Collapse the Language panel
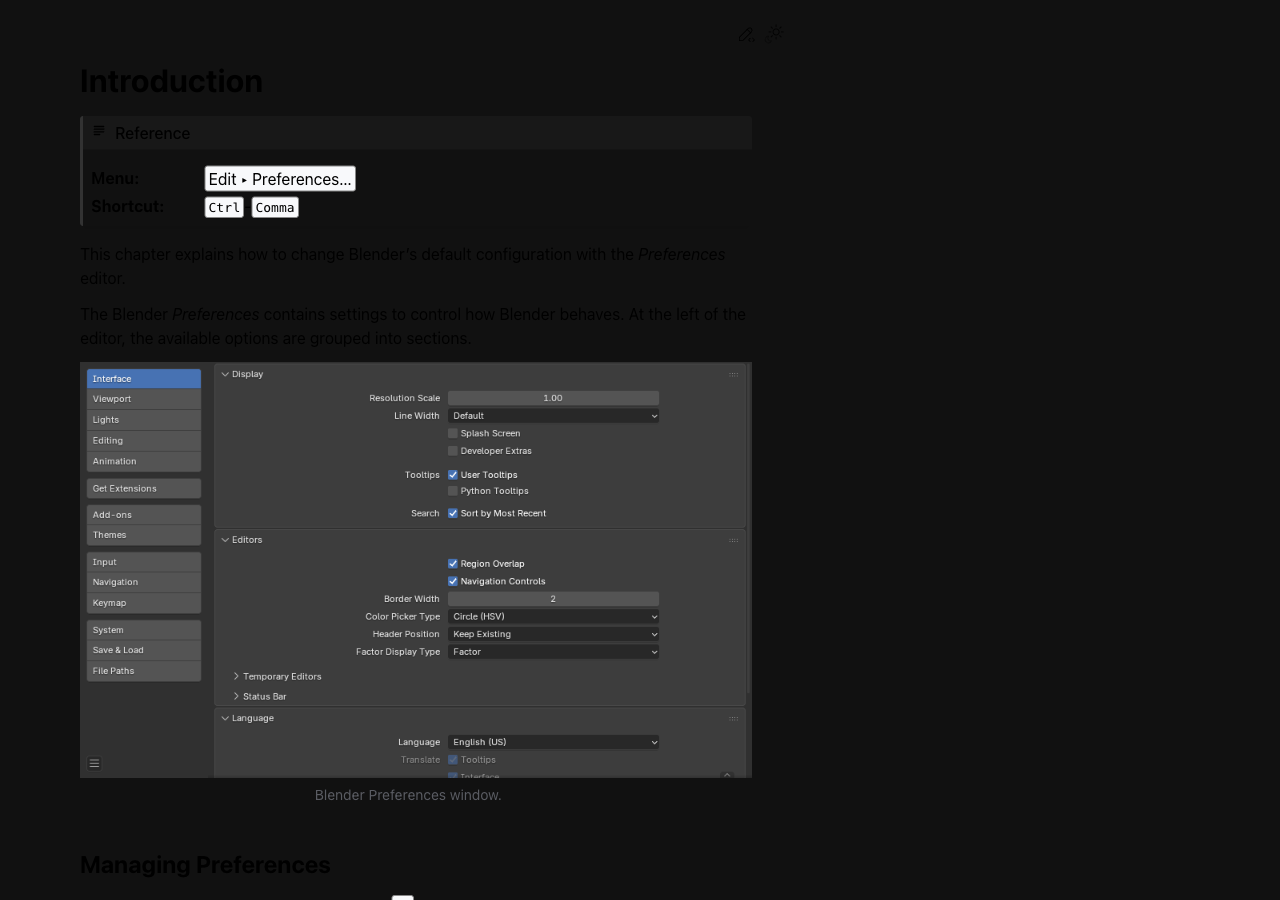This screenshot has height=900, width=1280. click(225, 718)
